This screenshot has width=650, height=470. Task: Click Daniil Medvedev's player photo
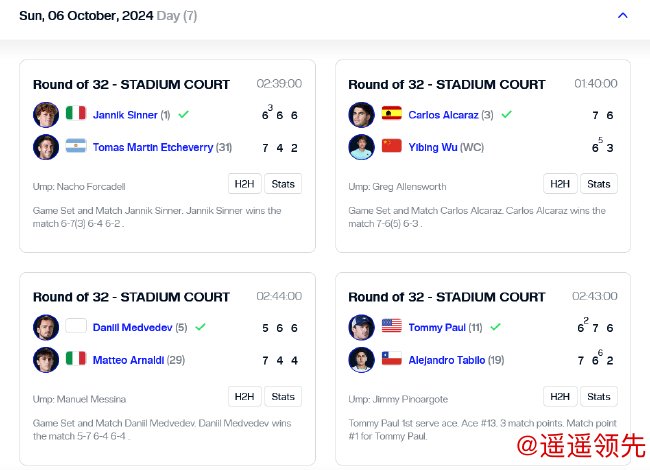pyautogui.click(x=46, y=326)
